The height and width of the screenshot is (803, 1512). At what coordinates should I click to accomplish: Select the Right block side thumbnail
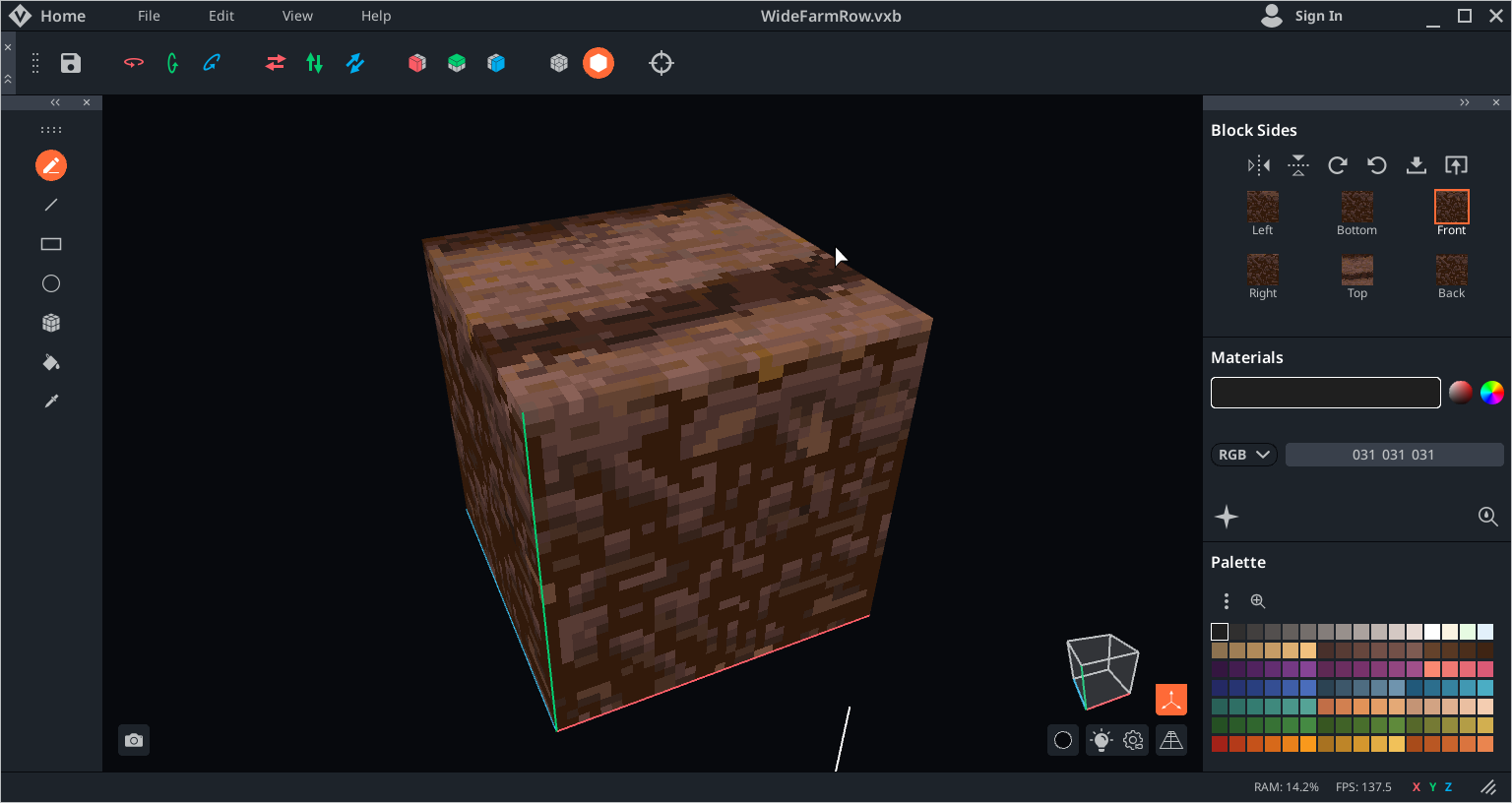pyautogui.click(x=1263, y=270)
